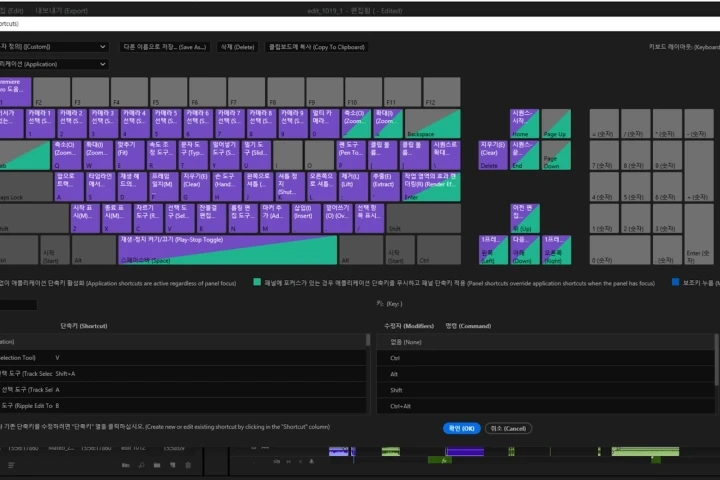The width and height of the screenshot is (720, 480).
Task: Click the New Bin folder icon
Action: 157,465
